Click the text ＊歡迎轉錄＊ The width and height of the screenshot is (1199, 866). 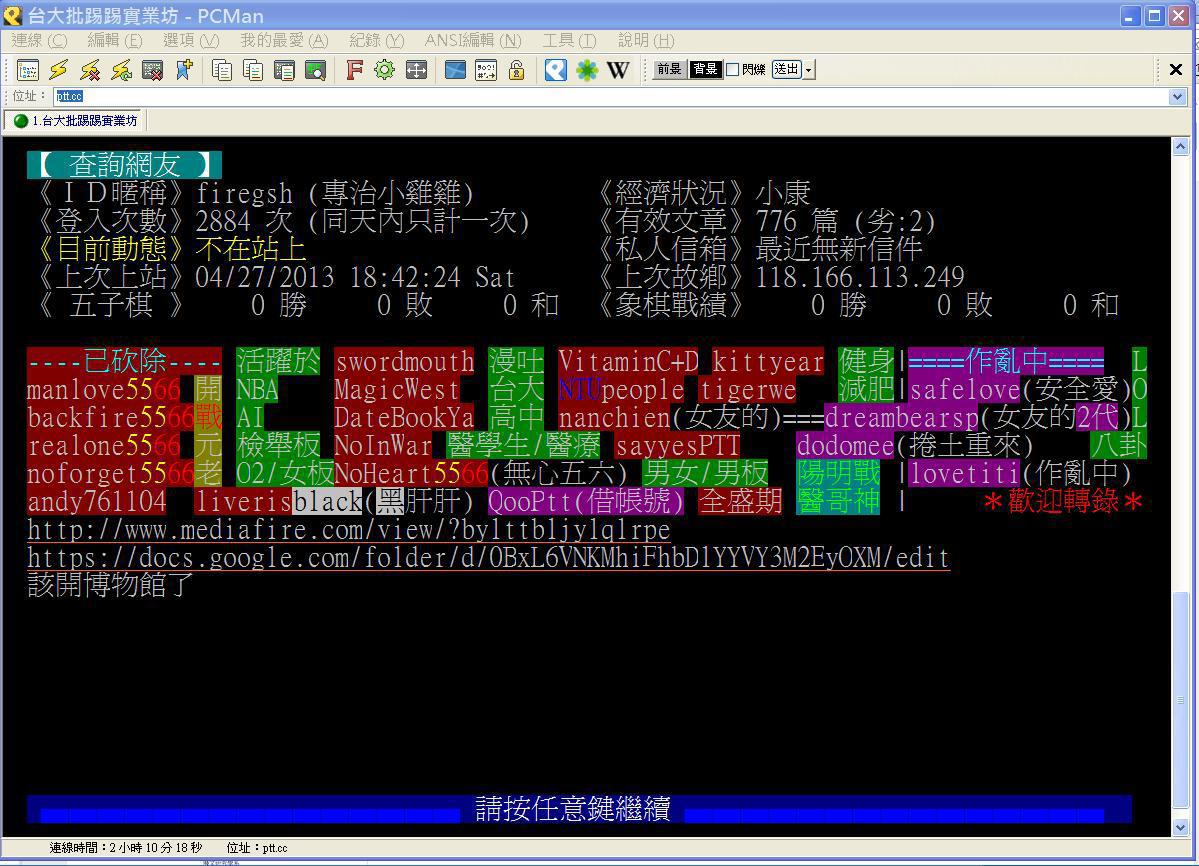coord(1063,501)
